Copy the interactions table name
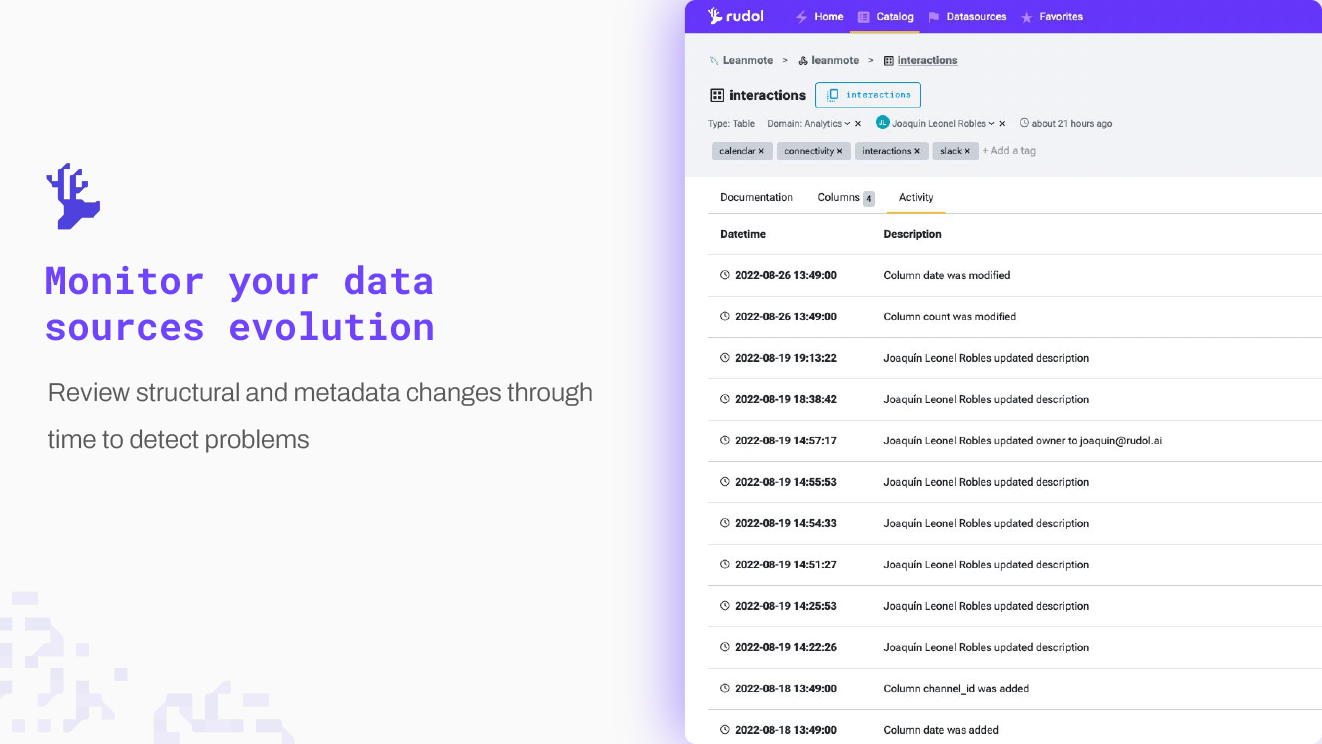The height and width of the screenshot is (744, 1322). pyautogui.click(x=868, y=95)
